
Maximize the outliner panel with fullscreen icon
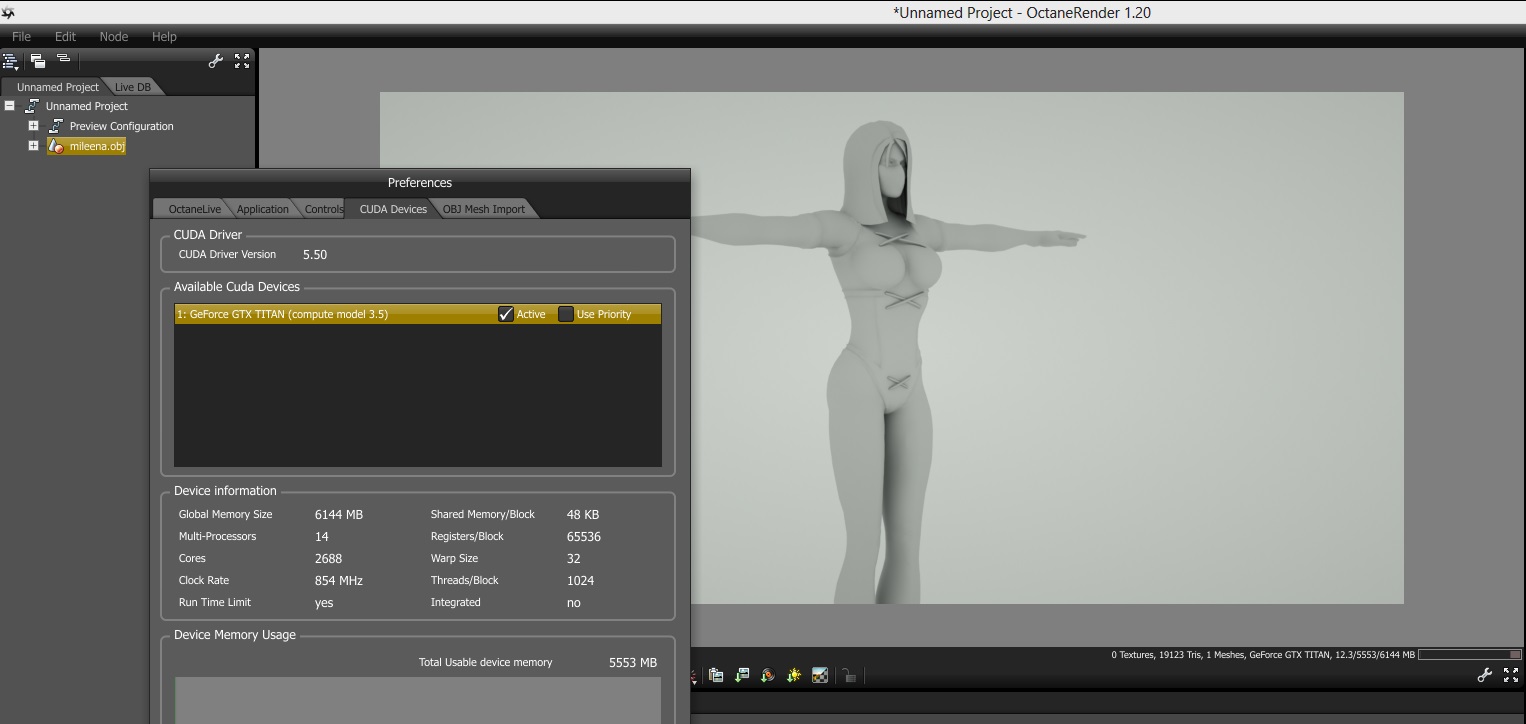click(x=242, y=61)
